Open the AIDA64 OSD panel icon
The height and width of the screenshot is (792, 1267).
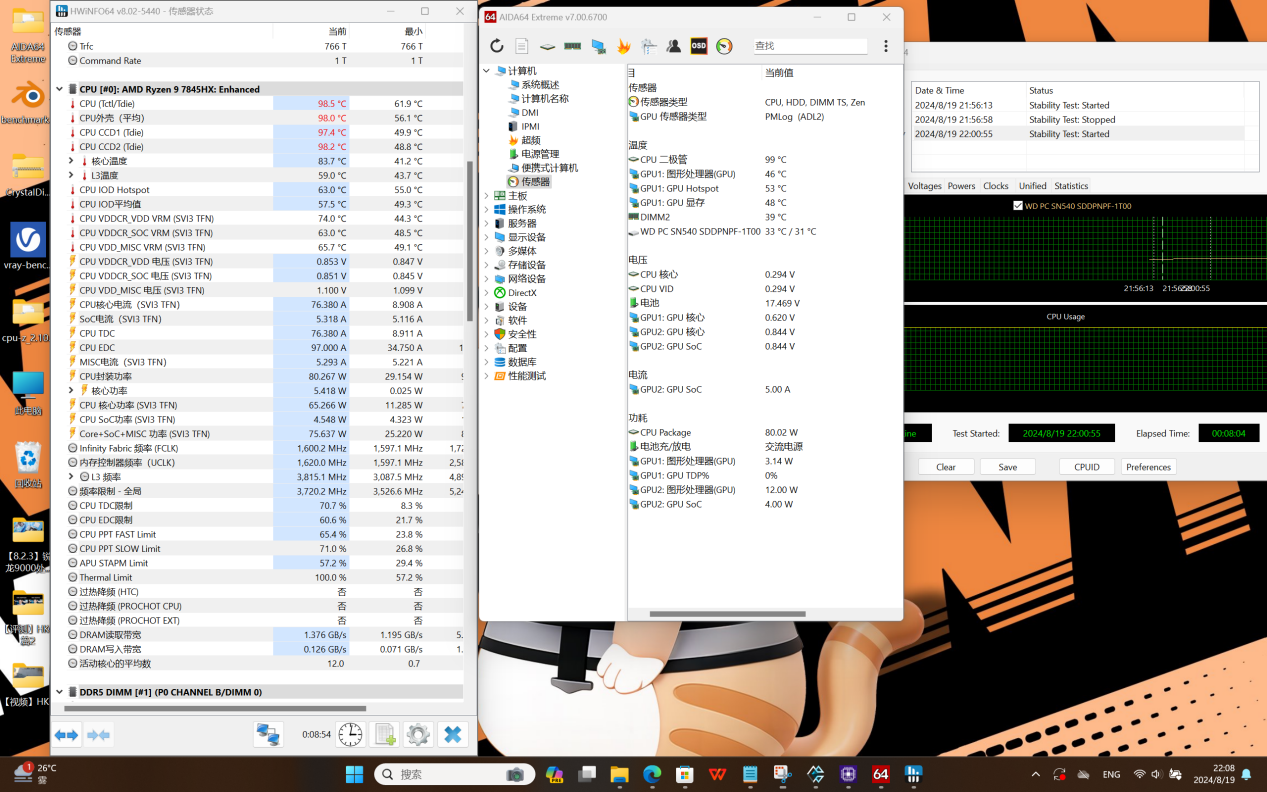[699, 46]
